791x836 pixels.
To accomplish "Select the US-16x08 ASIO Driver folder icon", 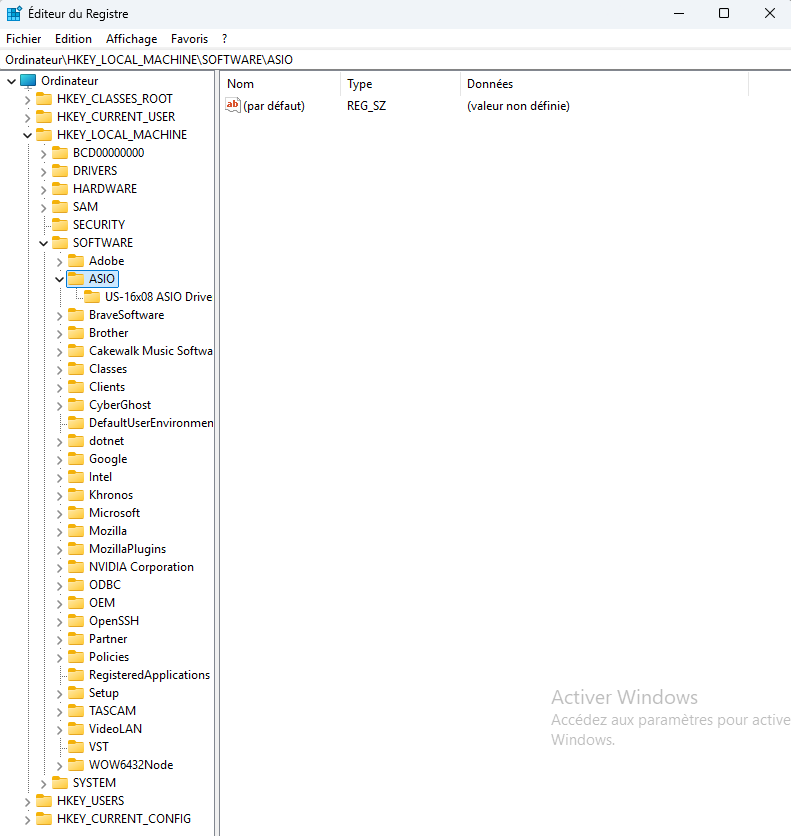I will (x=92, y=297).
